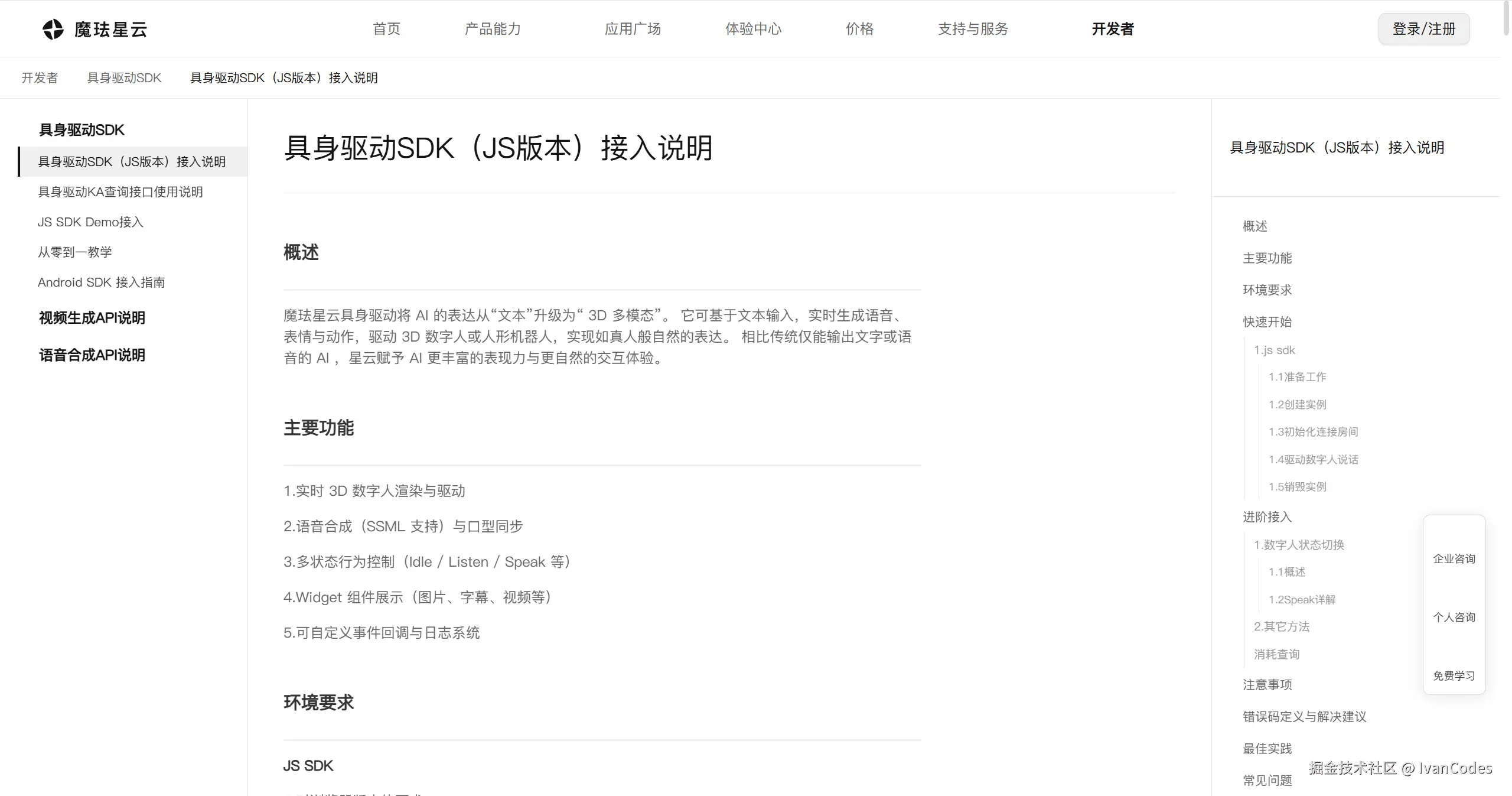This screenshot has height=796, width=1512.
Task: Jump to 环境要求 in table of contents
Action: click(1267, 290)
